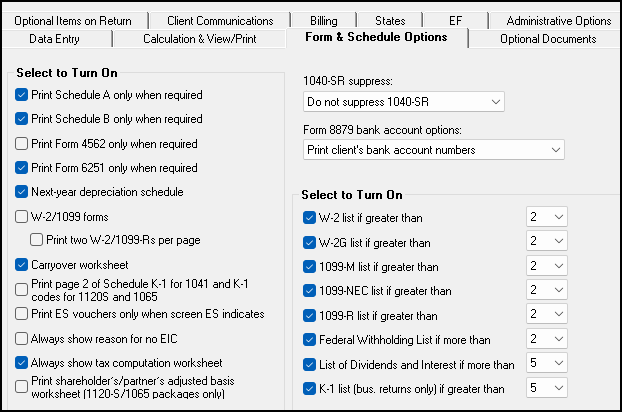Check Print two W-2/1099-Rs per page
Screen dimensions: 622x412
pos(38,240)
